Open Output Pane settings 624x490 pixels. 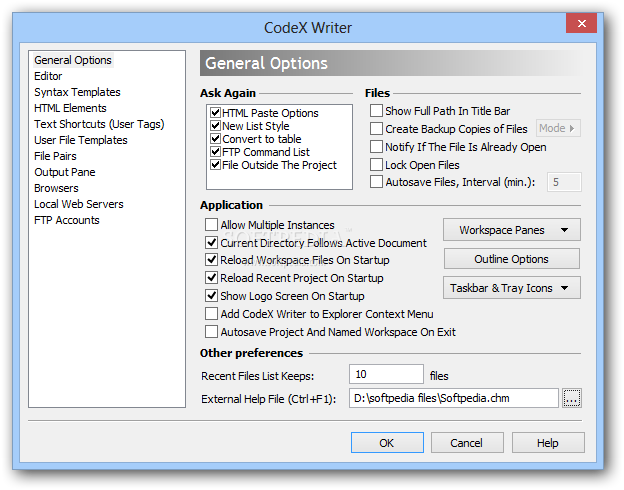click(x=65, y=172)
